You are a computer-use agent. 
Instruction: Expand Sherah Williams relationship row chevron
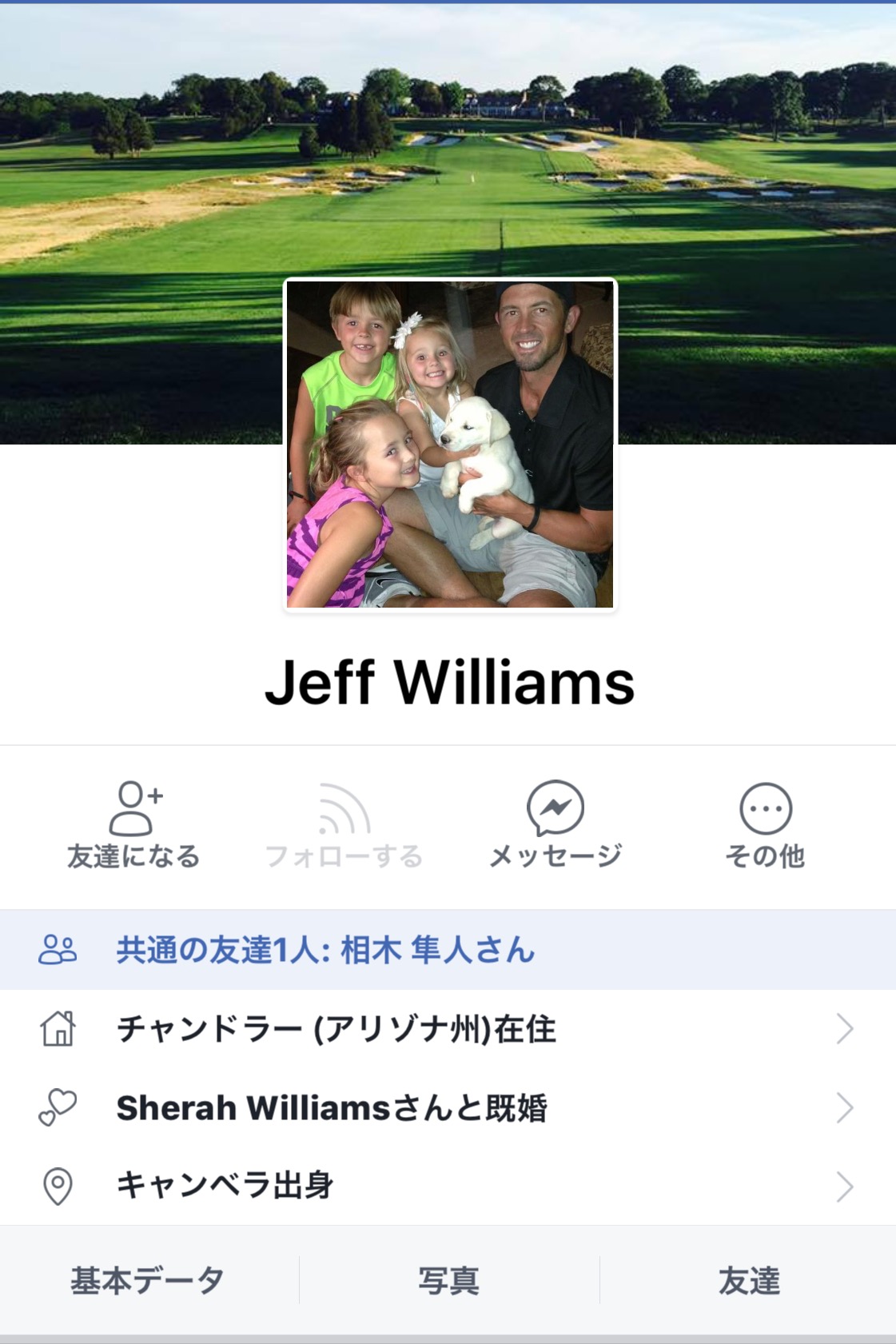click(x=845, y=1107)
